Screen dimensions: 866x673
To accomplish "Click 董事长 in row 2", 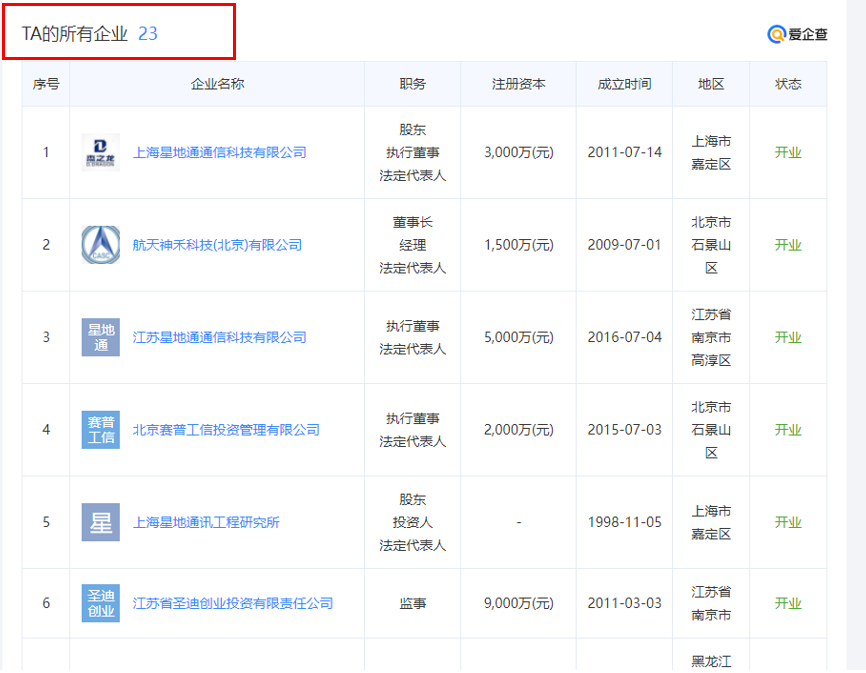I will [x=413, y=222].
